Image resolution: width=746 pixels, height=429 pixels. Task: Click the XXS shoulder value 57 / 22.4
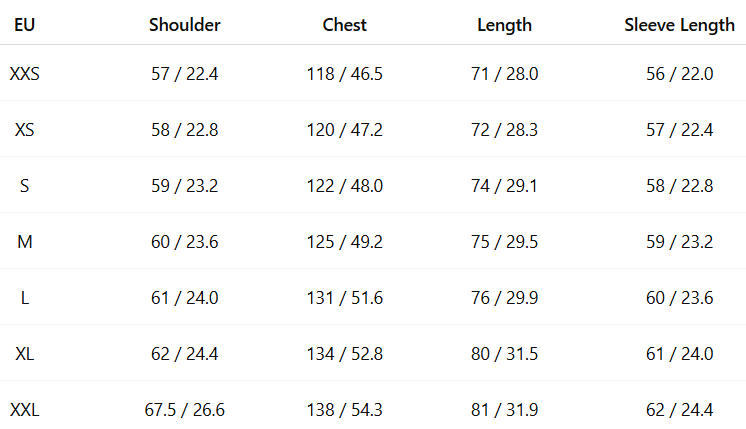pyautogui.click(x=184, y=73)
